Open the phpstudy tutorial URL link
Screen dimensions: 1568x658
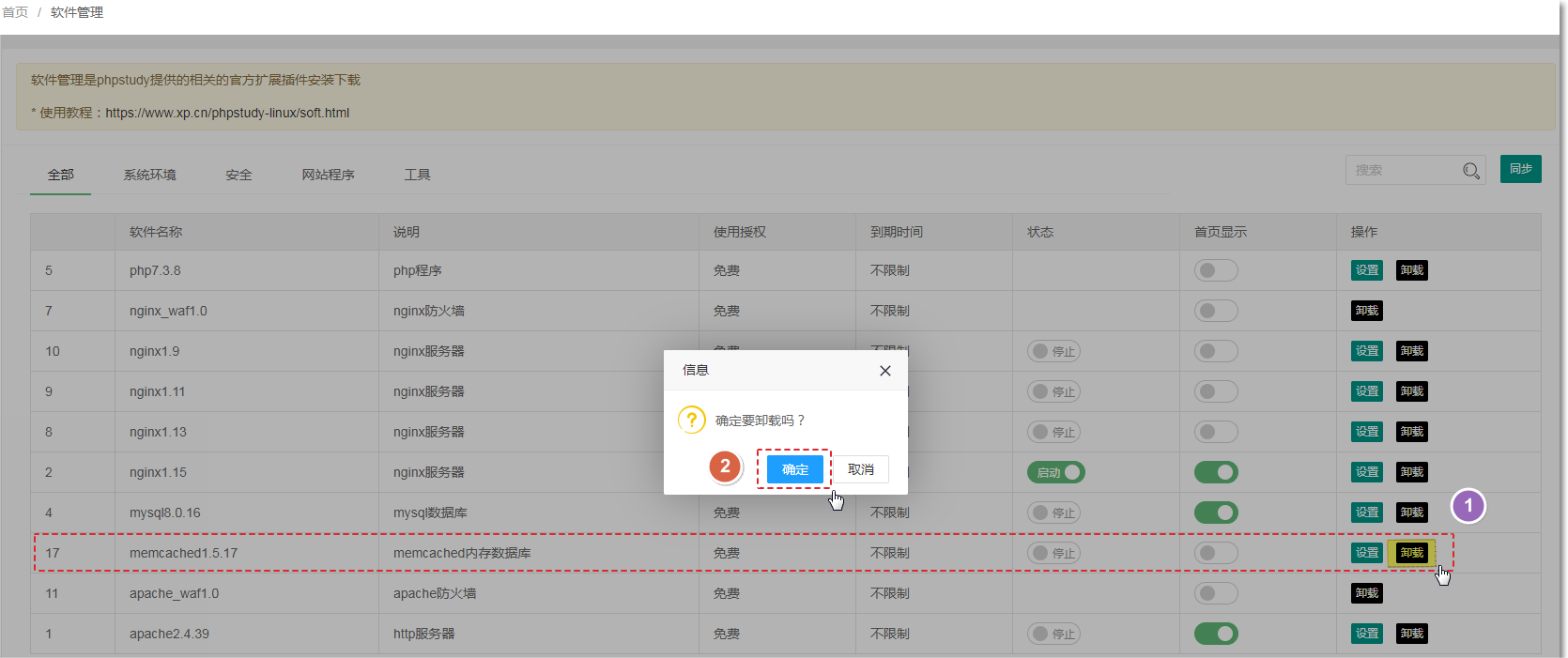coord(227,113)
